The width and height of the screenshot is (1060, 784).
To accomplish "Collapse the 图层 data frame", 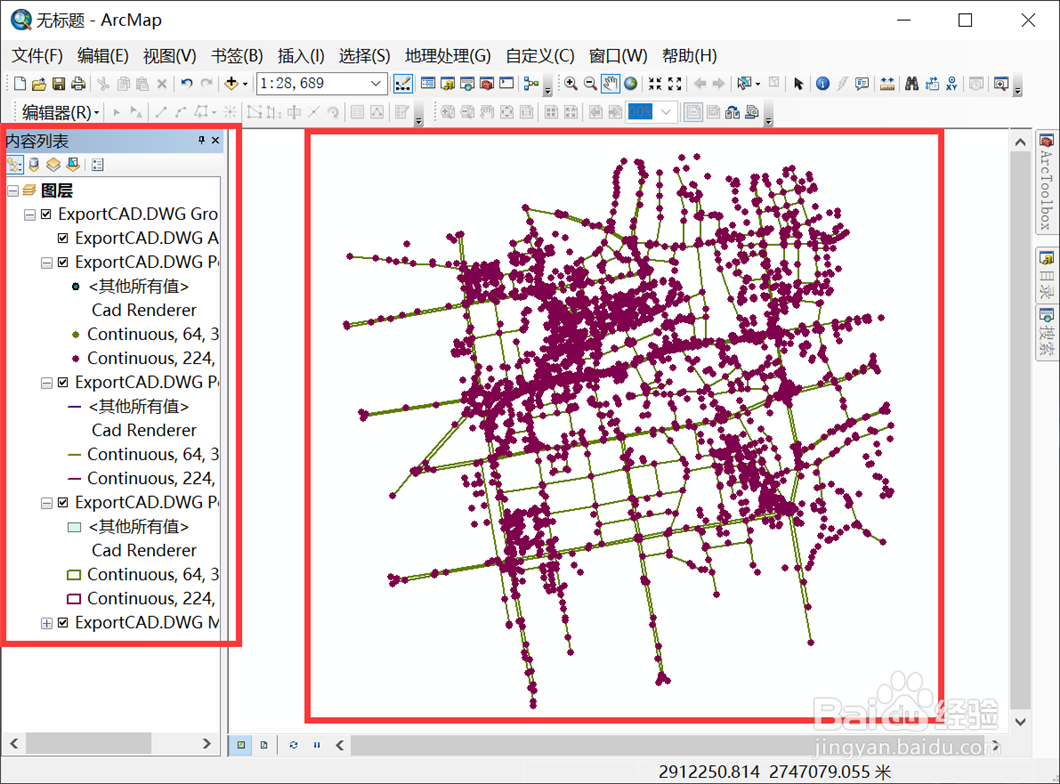I will pos(13,191).
